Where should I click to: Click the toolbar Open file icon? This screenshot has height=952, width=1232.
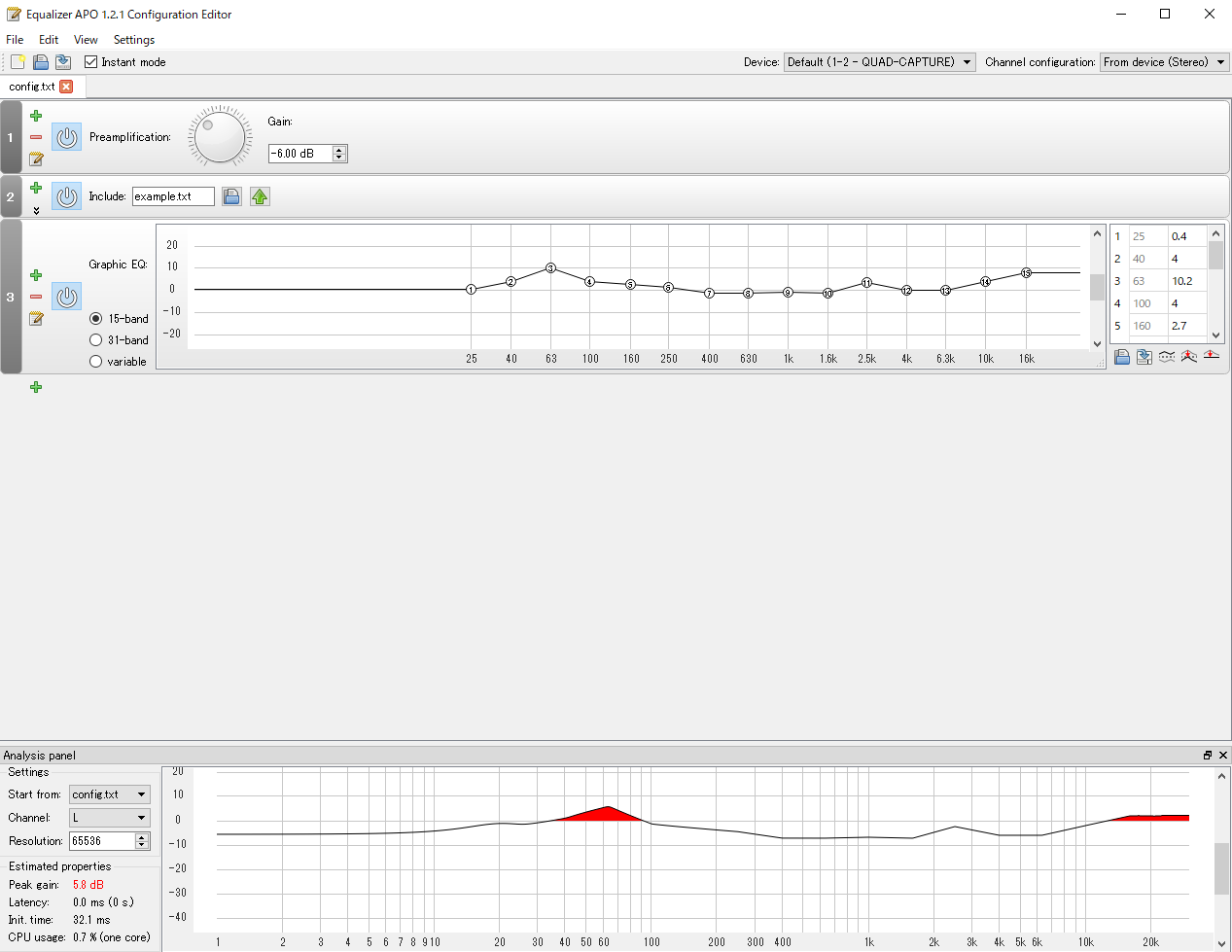(41, 62)
